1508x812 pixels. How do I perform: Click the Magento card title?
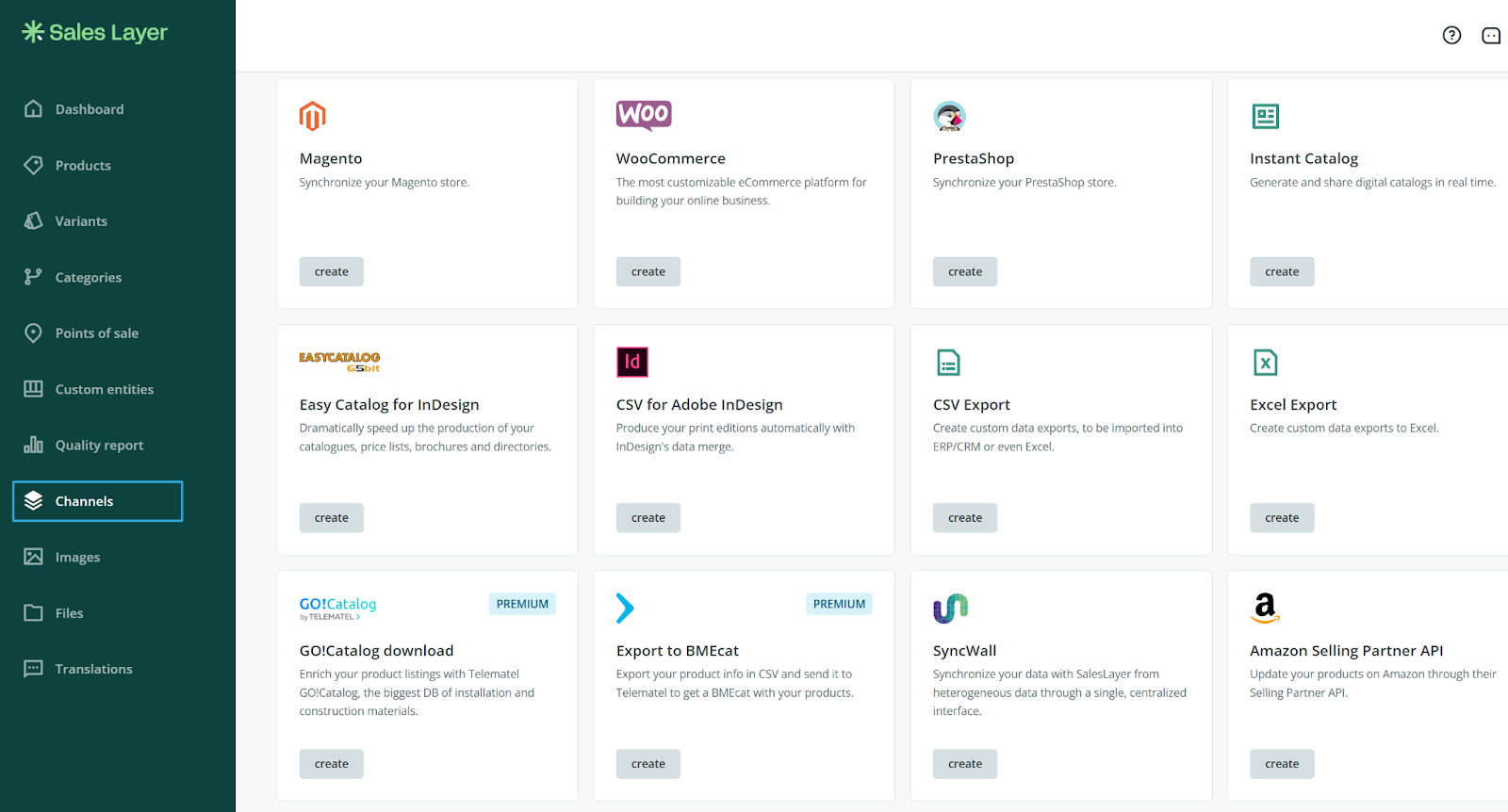point(331,158)
